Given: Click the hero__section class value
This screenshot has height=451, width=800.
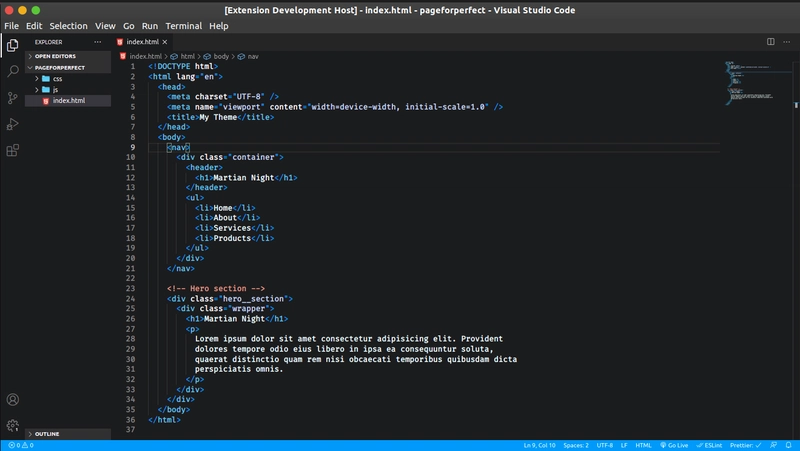Looking at the screenshot, I should [254, 298].
